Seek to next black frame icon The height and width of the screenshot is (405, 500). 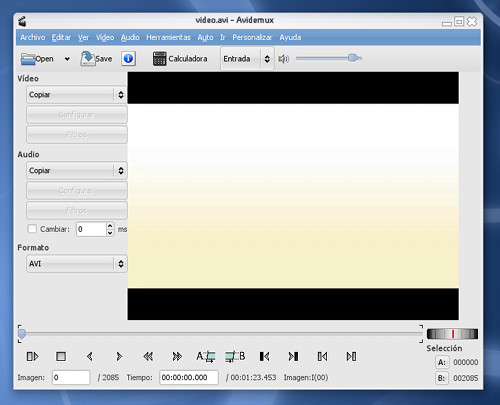pyautogui.click(x=293, y=357)
